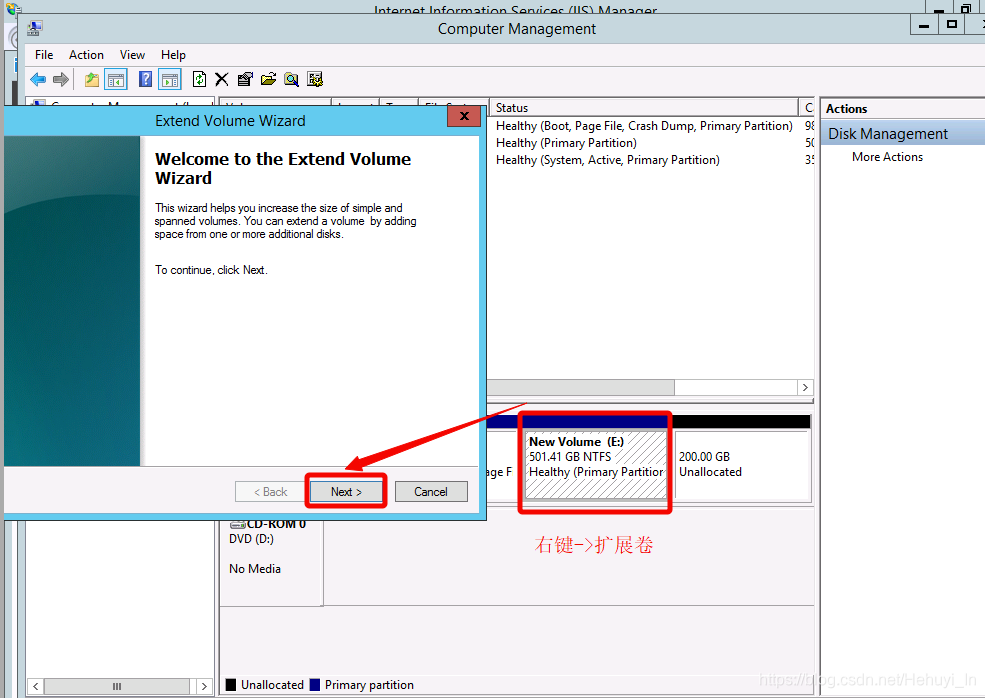
Task: Toggle the Show/Hide Action Pane icon
Action: 170,79
